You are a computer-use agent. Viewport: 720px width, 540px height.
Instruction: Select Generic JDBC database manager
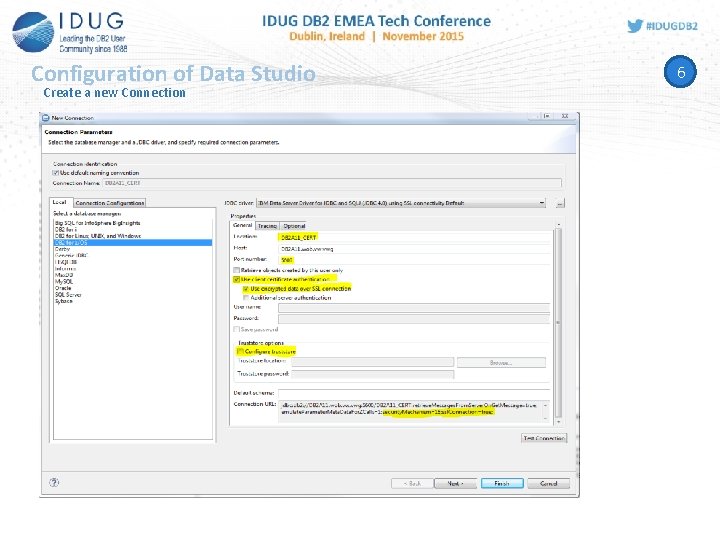pos(71,255)
